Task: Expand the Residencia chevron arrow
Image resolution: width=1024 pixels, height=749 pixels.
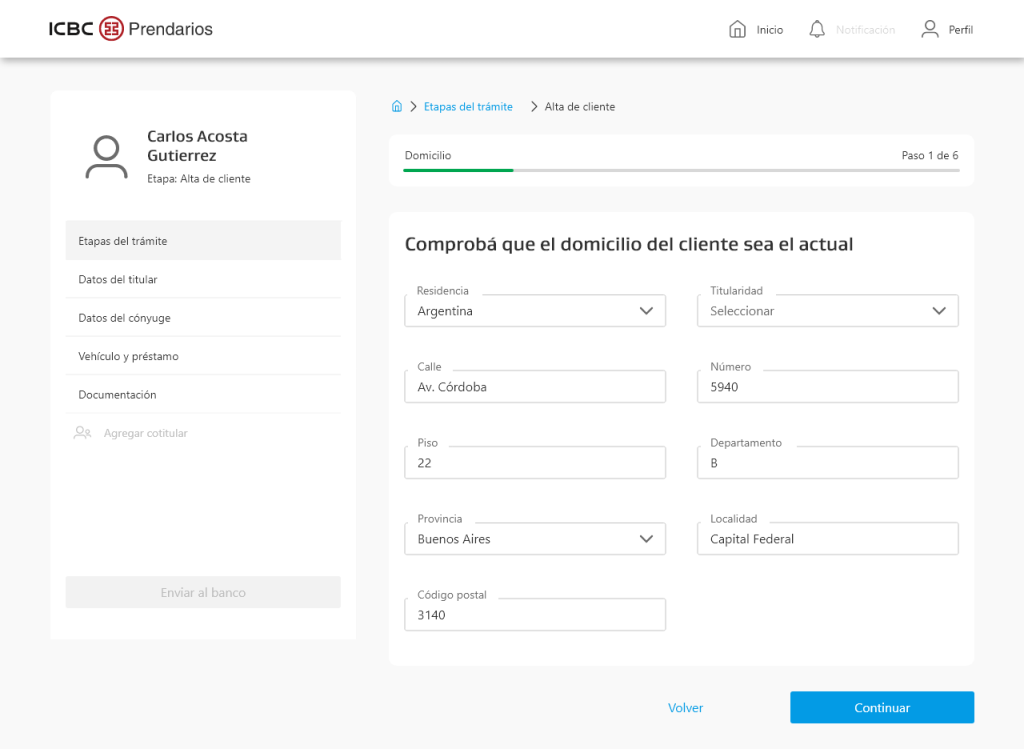Action: point(646,311)
